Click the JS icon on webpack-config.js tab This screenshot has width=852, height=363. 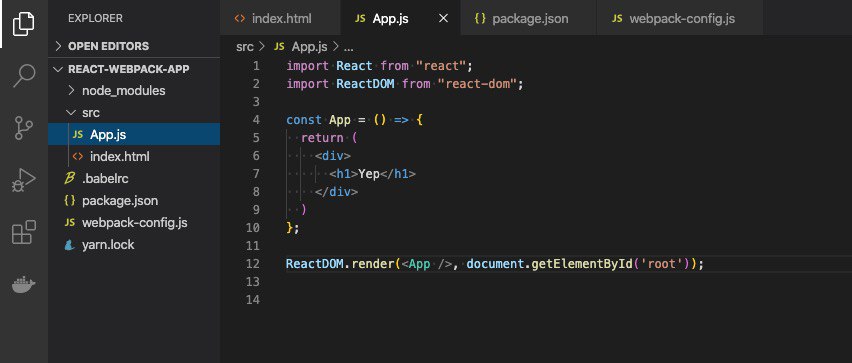[617, 18]
